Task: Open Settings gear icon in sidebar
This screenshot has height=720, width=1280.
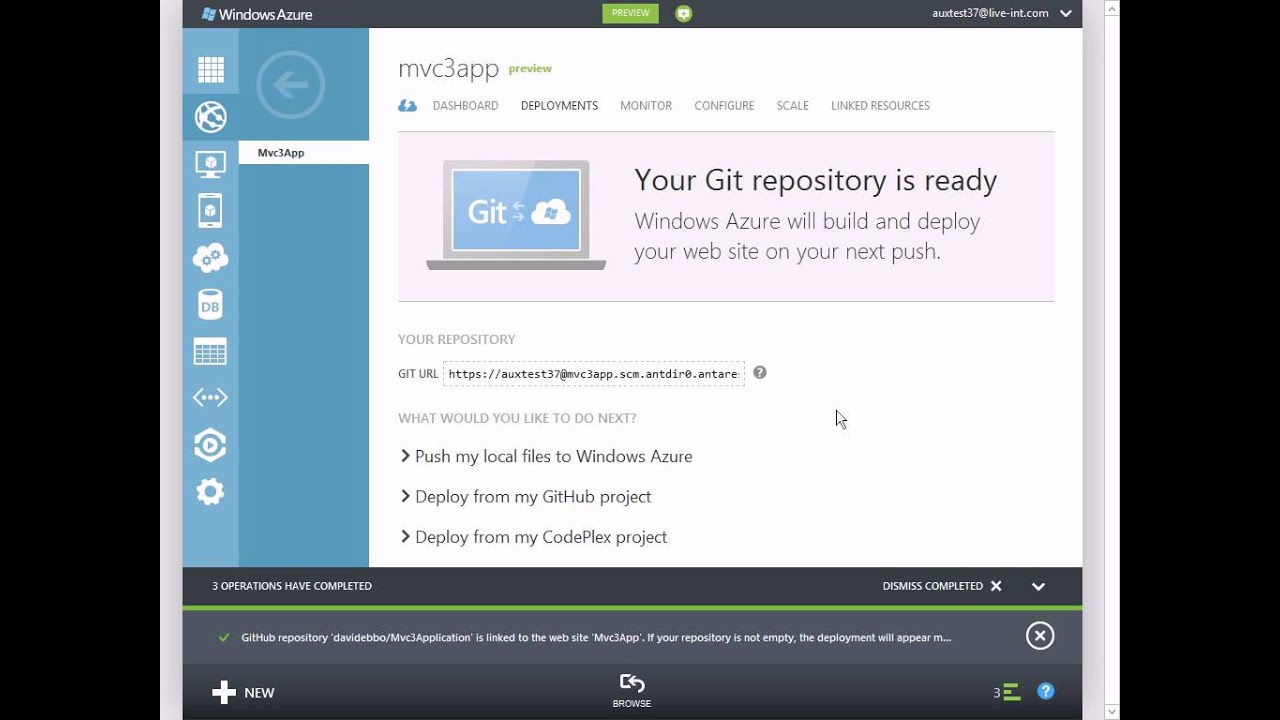Action: [210, 492]
